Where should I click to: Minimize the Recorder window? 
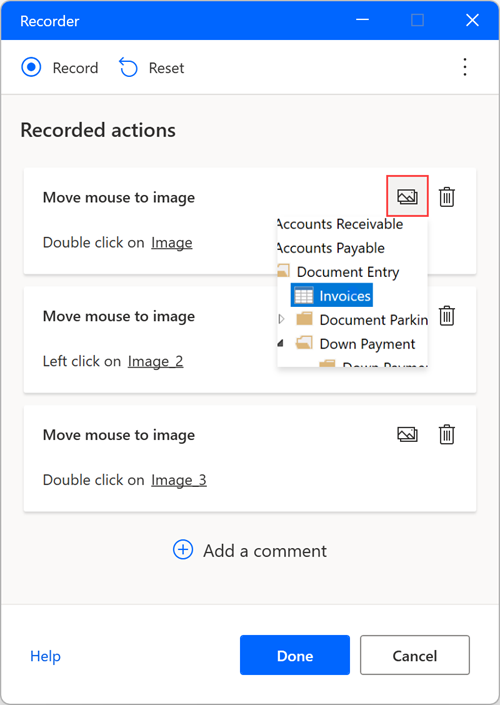(x=362, y=20)
